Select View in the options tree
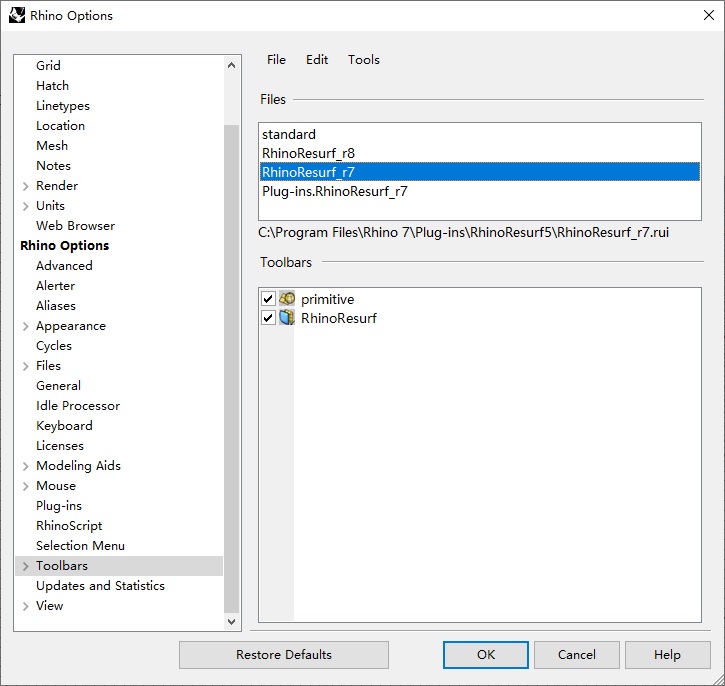725x686 pixels. [49, 606]
